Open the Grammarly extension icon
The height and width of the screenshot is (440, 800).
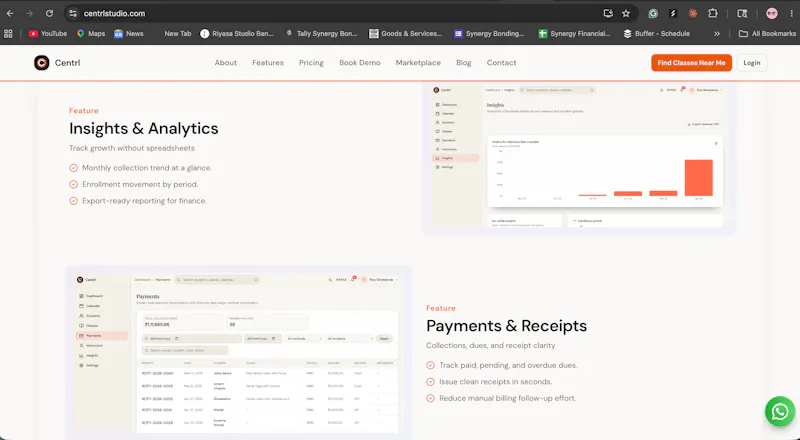click(653, 14)
